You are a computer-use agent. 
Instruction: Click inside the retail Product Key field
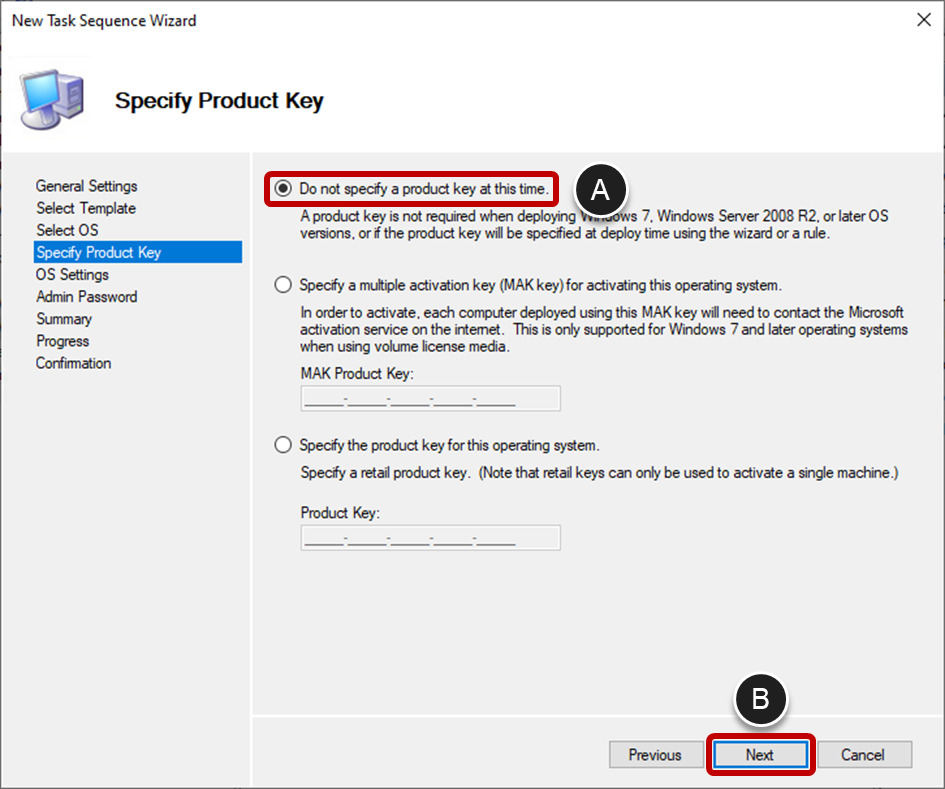(430, 537)
